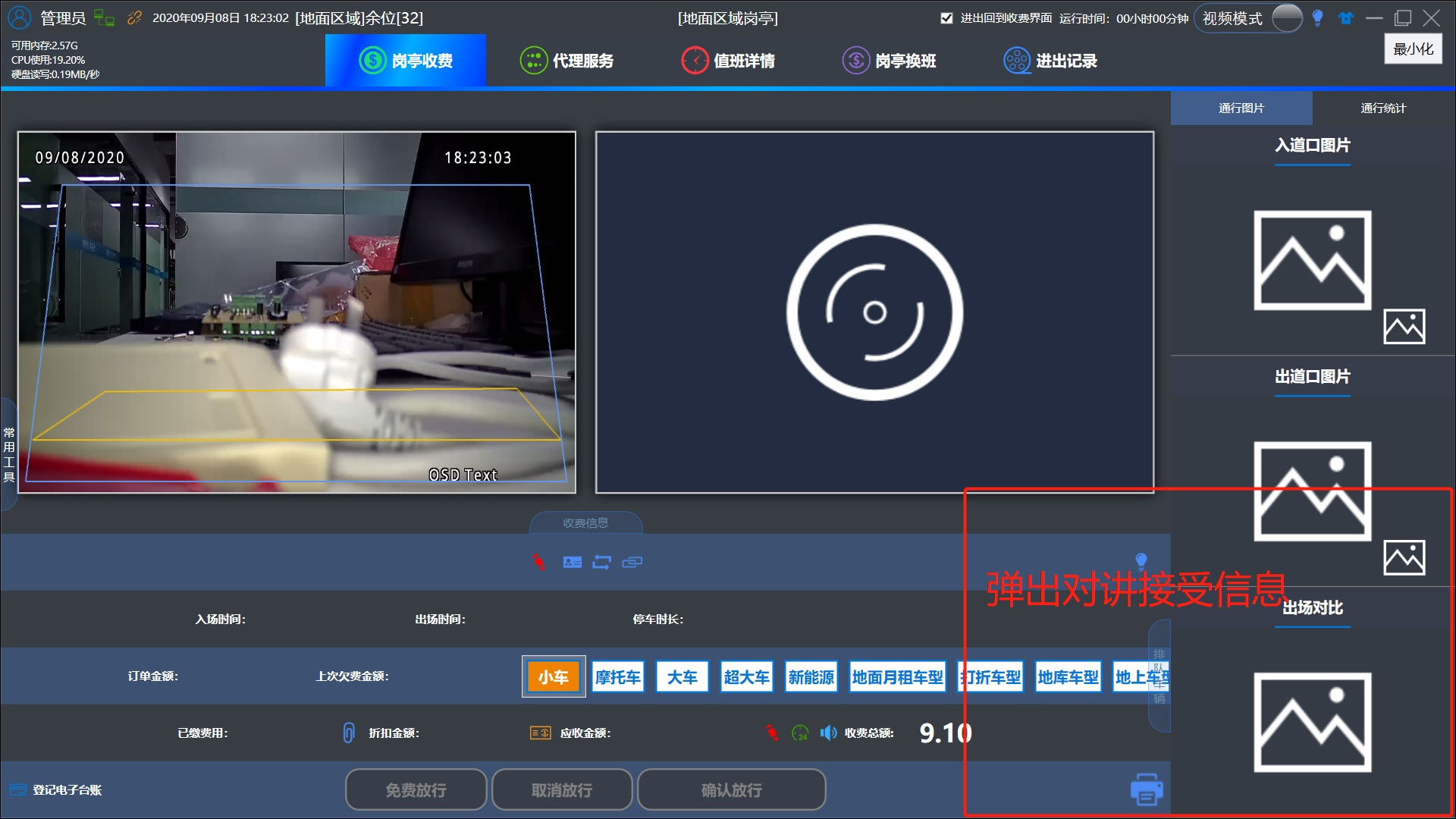
Task: Click the ID card icon
Action: point(573,562)
